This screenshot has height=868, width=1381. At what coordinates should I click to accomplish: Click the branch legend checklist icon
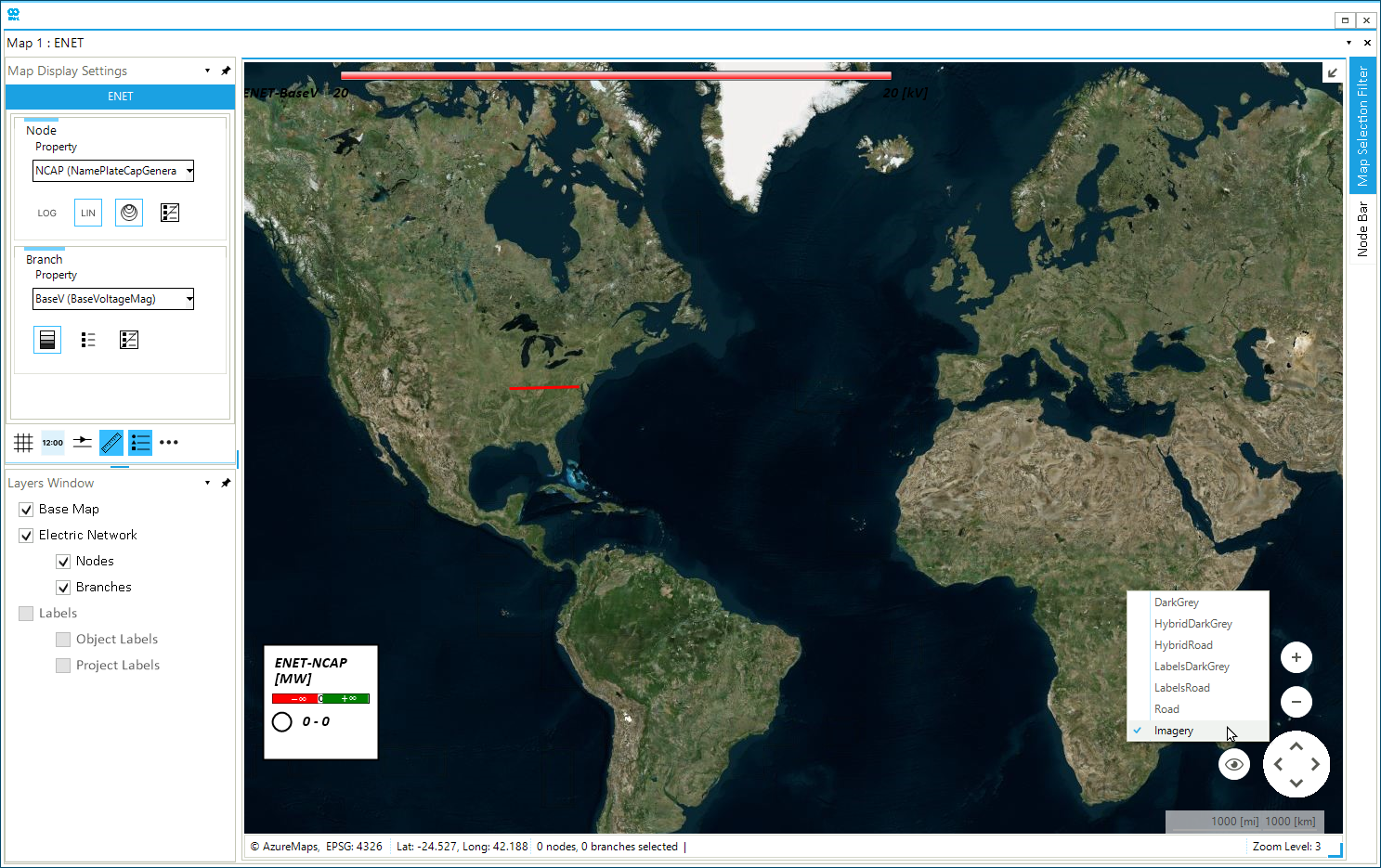[x=129, y=340]
